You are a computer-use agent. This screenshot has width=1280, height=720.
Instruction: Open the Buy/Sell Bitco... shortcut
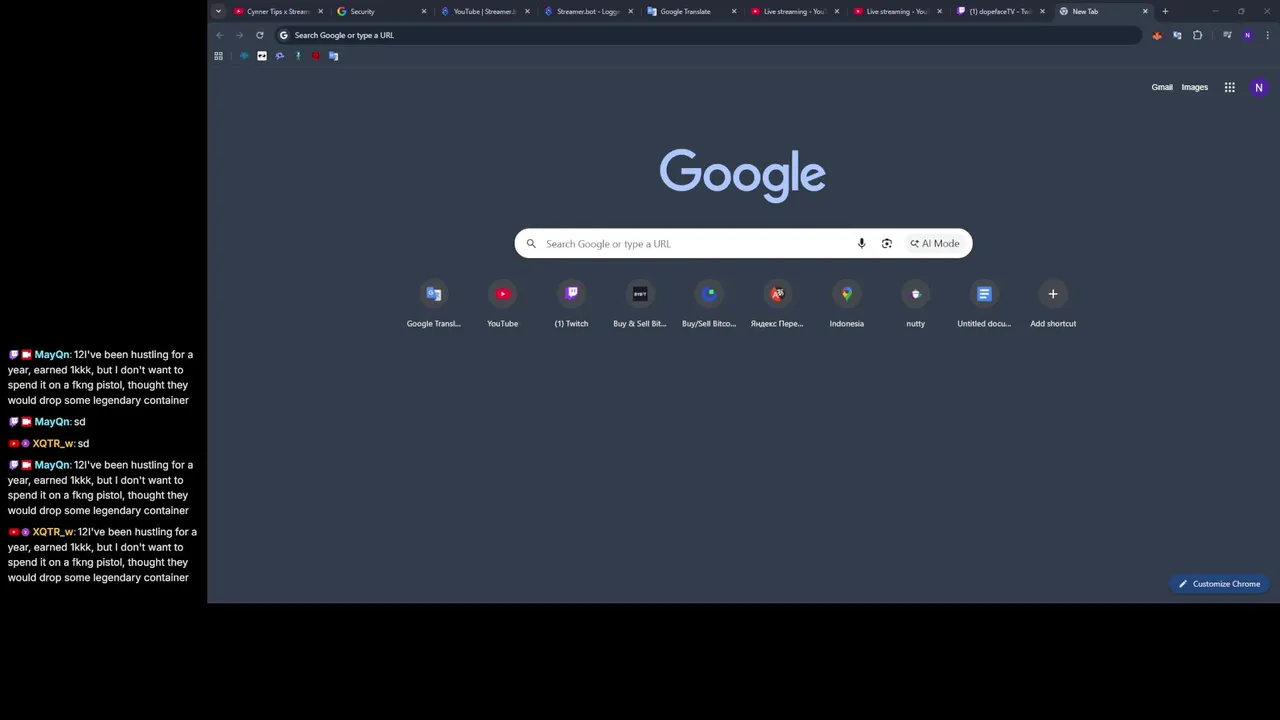coord(709,304)
